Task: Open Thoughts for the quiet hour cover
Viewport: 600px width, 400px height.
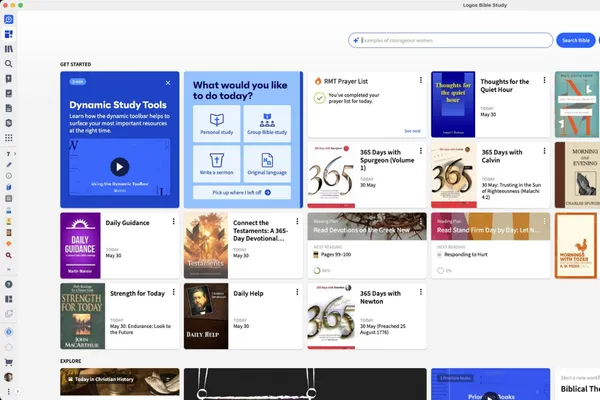Action: [453, 104]
